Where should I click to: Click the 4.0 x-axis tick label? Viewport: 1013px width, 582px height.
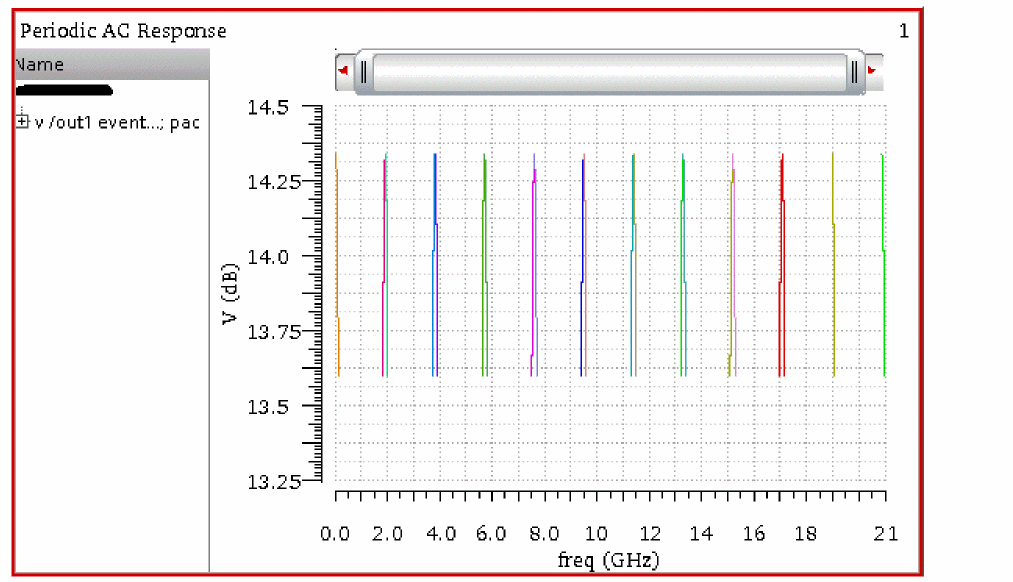pos(441,534)
